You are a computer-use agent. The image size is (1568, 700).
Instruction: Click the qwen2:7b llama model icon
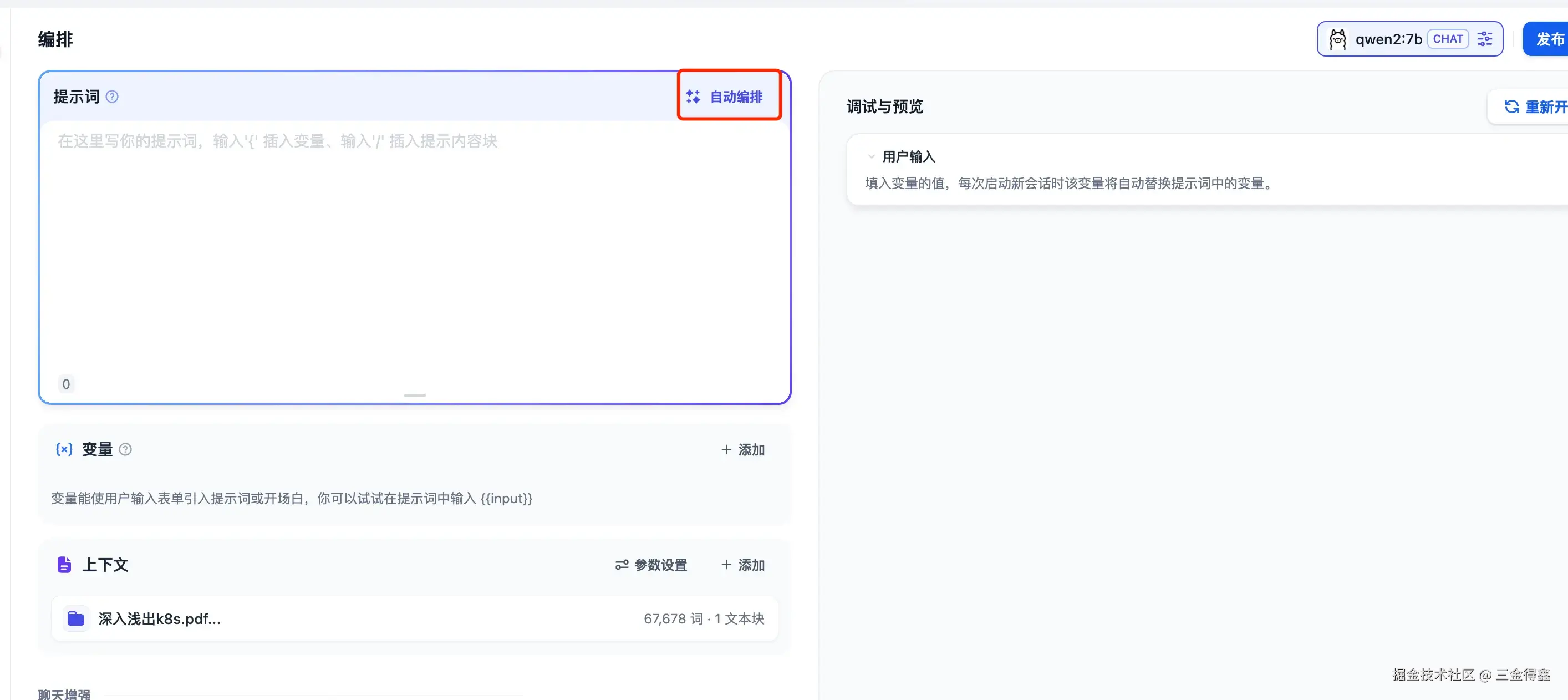(1337, 39)
